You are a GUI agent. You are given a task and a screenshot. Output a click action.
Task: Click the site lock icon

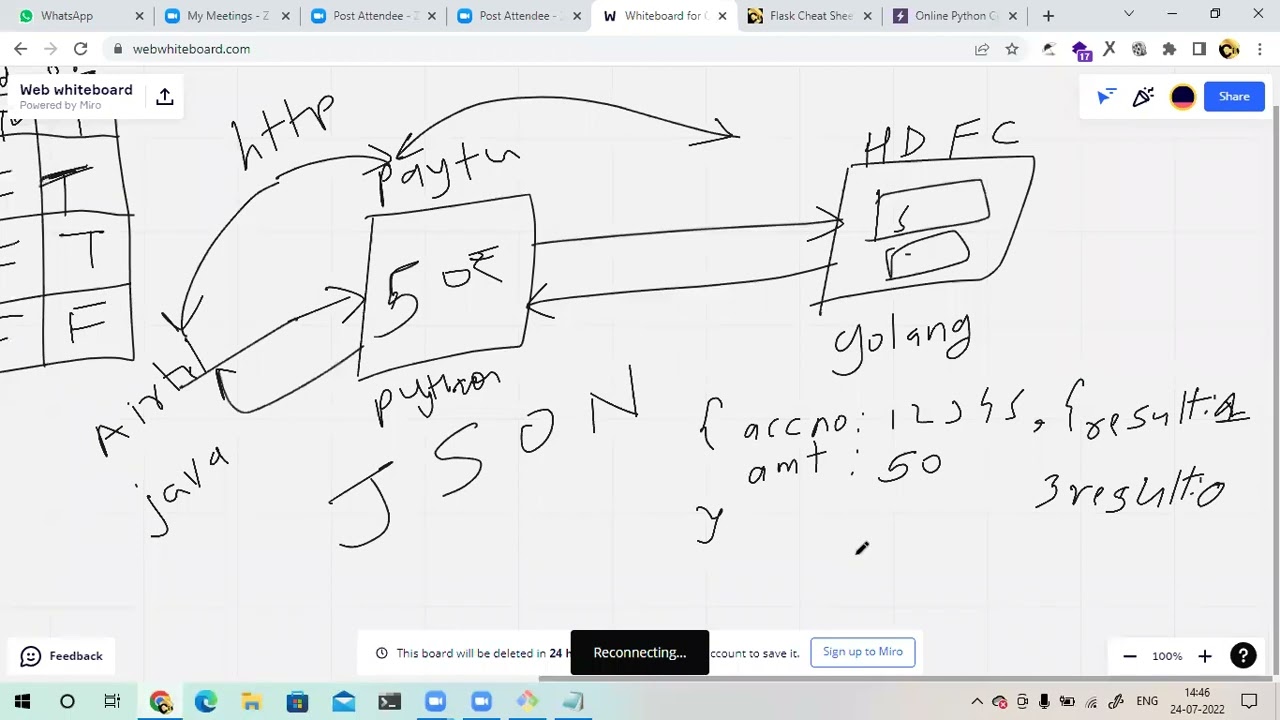tap(119, 49)
